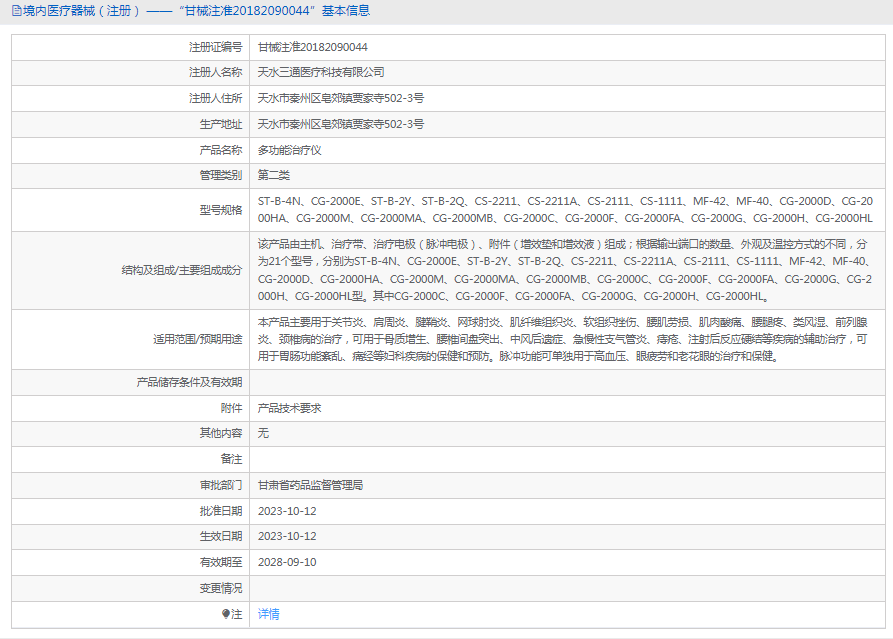Click the structure description starting 该产品由主机
The height and width of the screenshot is (639, 893).
[x=565, y=271]
